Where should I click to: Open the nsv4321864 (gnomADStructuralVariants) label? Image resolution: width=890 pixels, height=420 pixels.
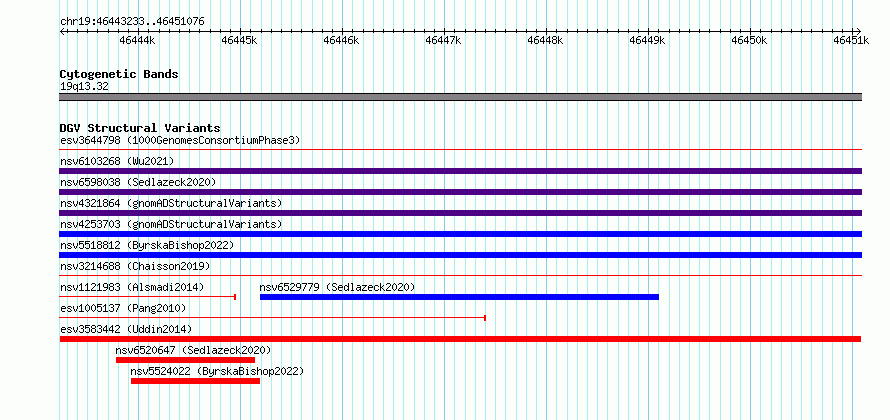coord(171,203)
